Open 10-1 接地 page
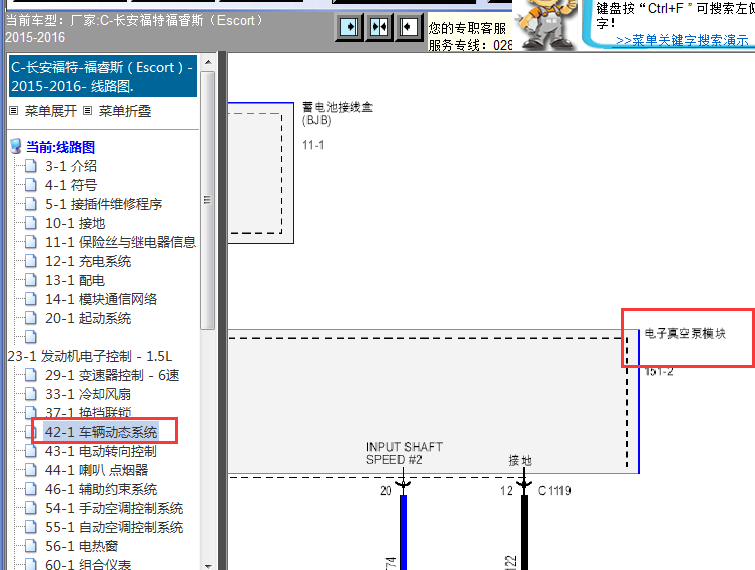755x570 pixels. 75,223
